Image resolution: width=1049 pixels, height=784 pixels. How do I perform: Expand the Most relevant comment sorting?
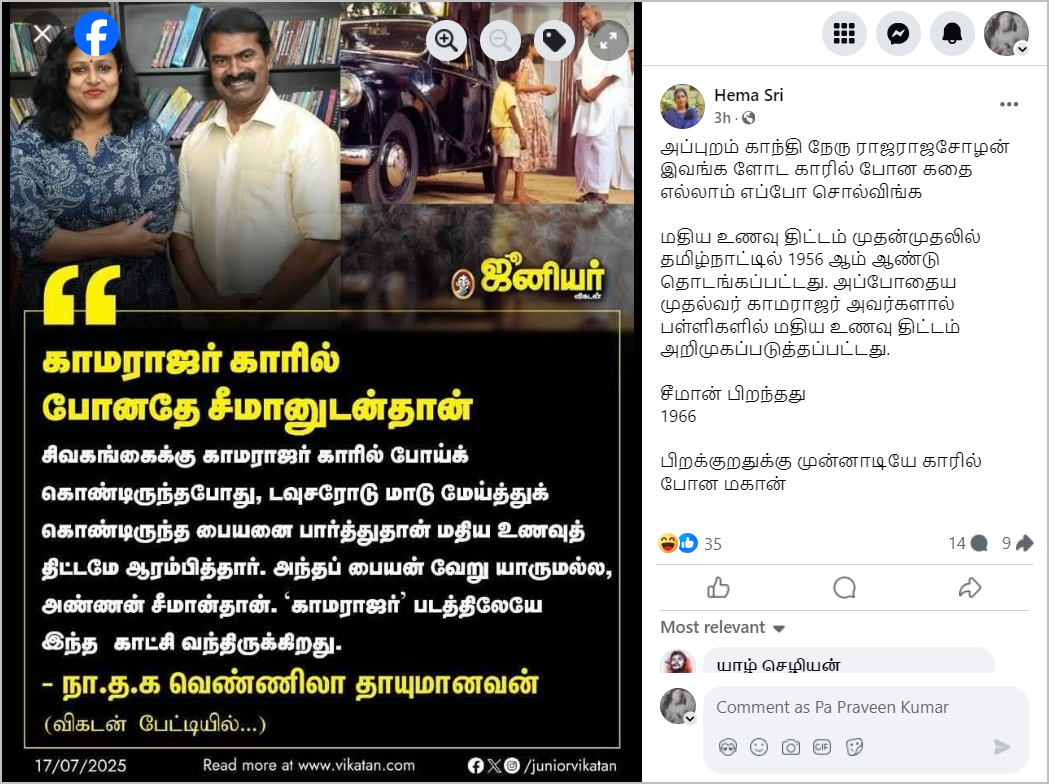(x=723, y=627)
